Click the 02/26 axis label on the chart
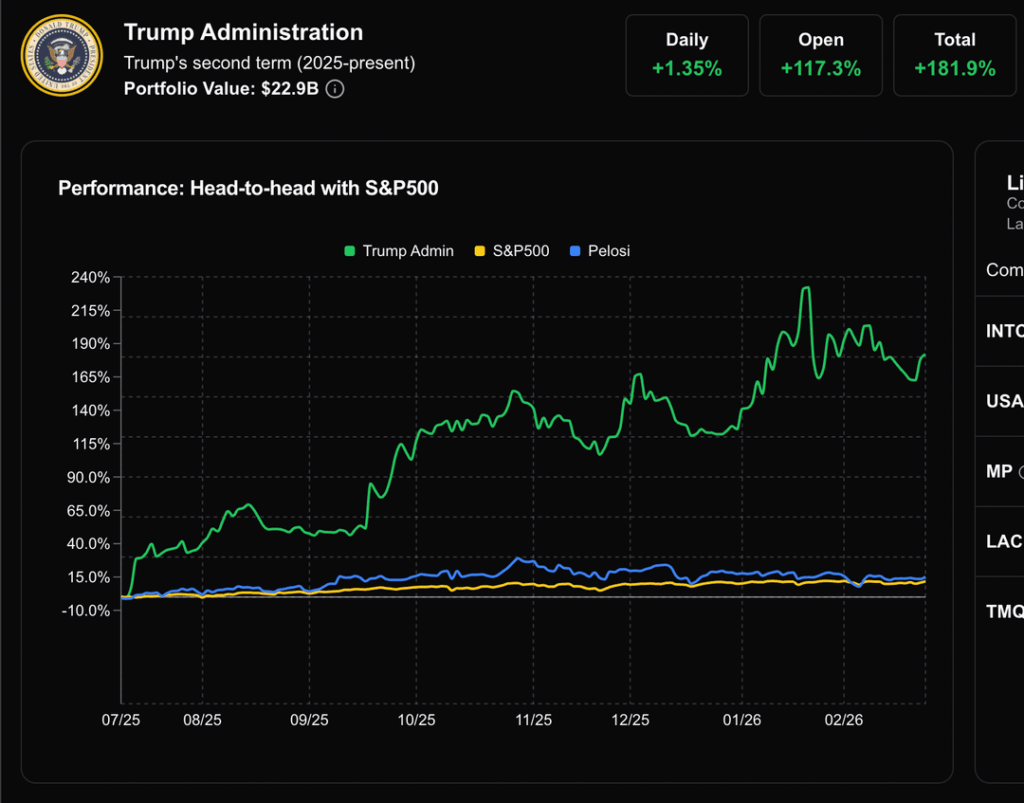This screenshot has height=803, width=1024. pos(846,719)
